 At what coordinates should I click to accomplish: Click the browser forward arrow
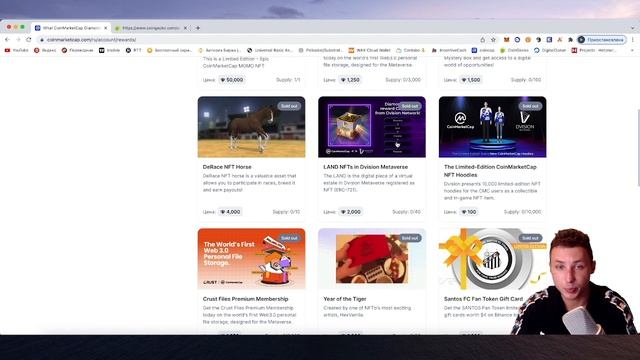(x=18, y=40)
